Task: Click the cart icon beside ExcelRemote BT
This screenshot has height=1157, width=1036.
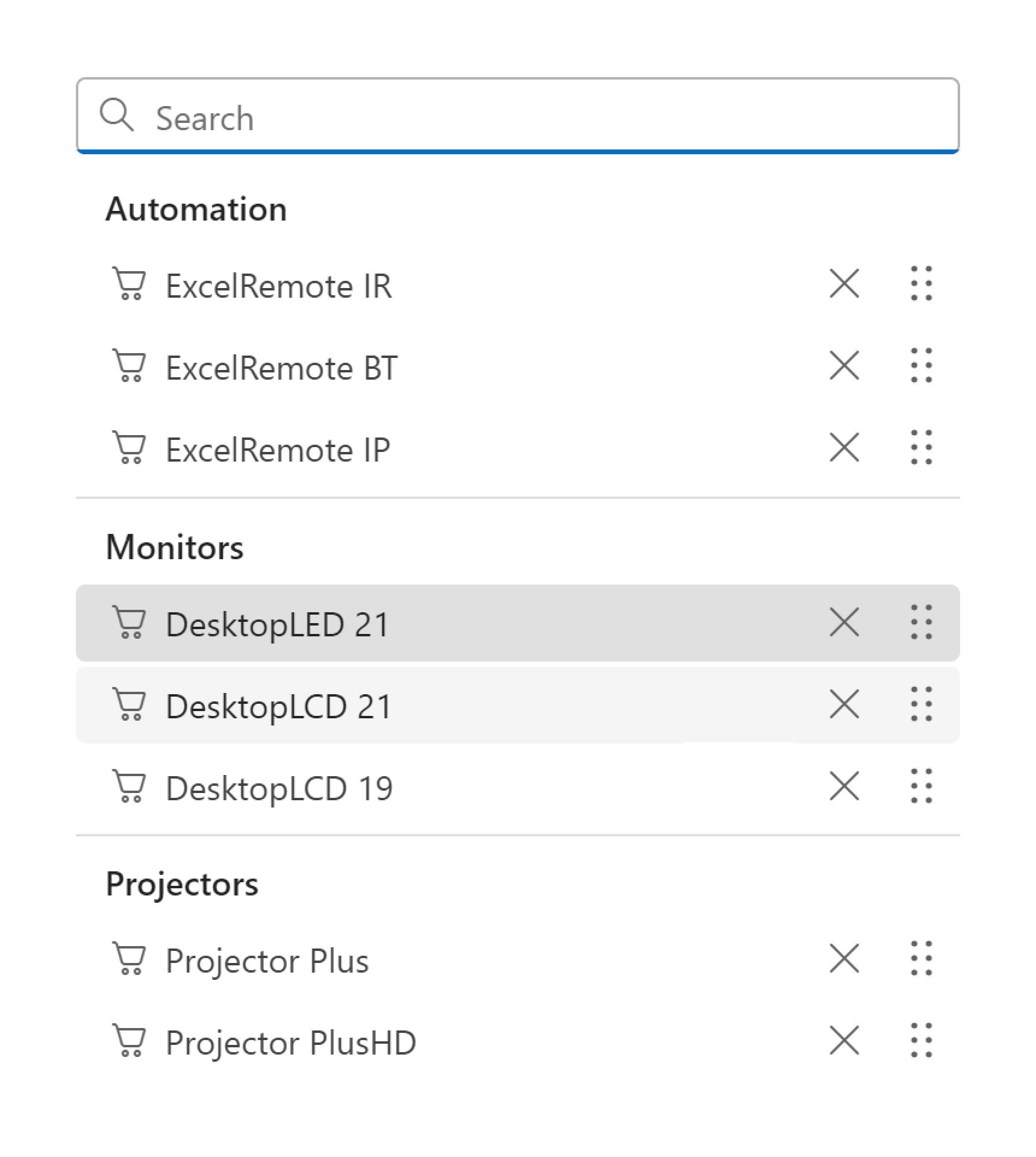Action: coord(130,368)
